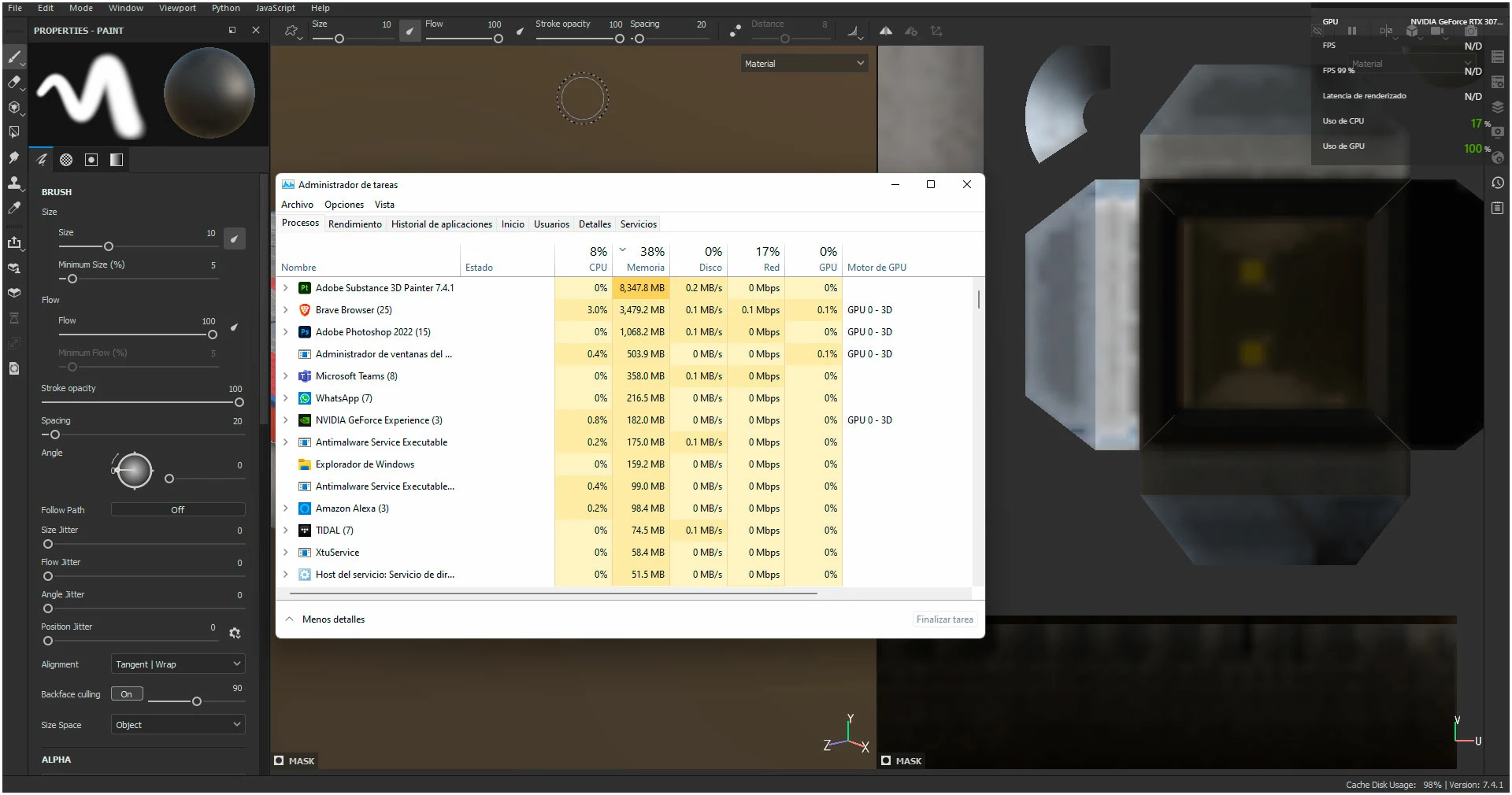The image size is (1512, 795).
Task: Sort processes by Nombre column
Action: click(x=369, y=259)
